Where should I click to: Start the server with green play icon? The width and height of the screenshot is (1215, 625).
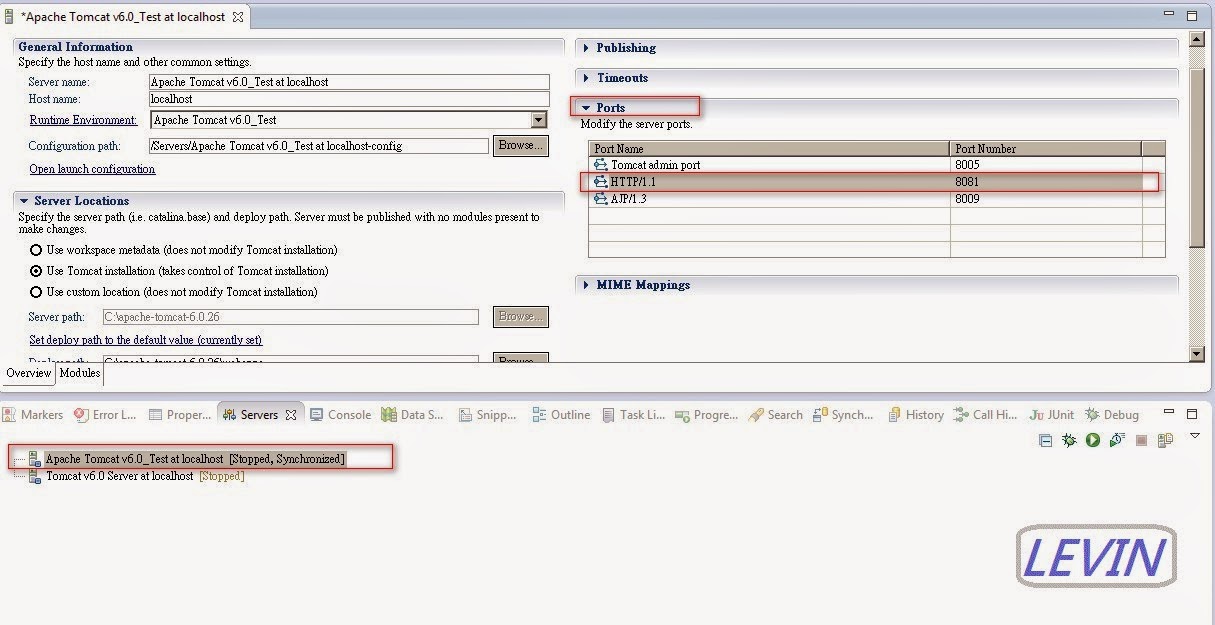click(x=1093, y=440)
